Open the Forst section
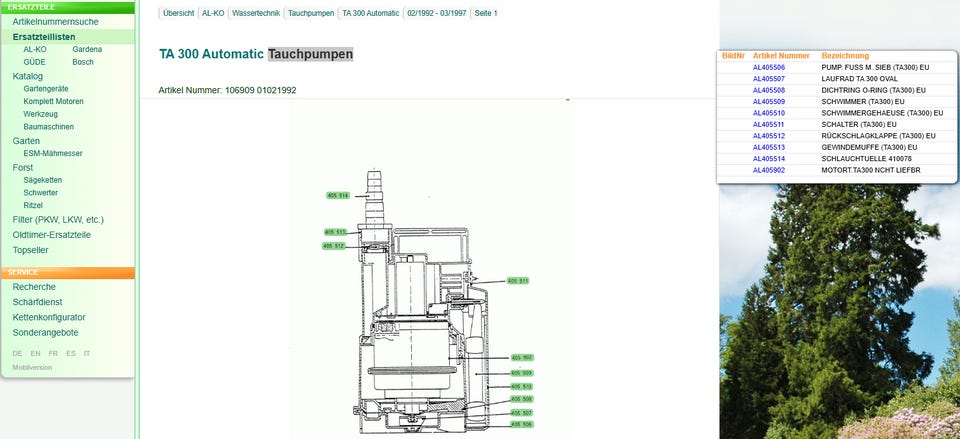Screen dimensions: 960x439 click(x=23, y=167)
